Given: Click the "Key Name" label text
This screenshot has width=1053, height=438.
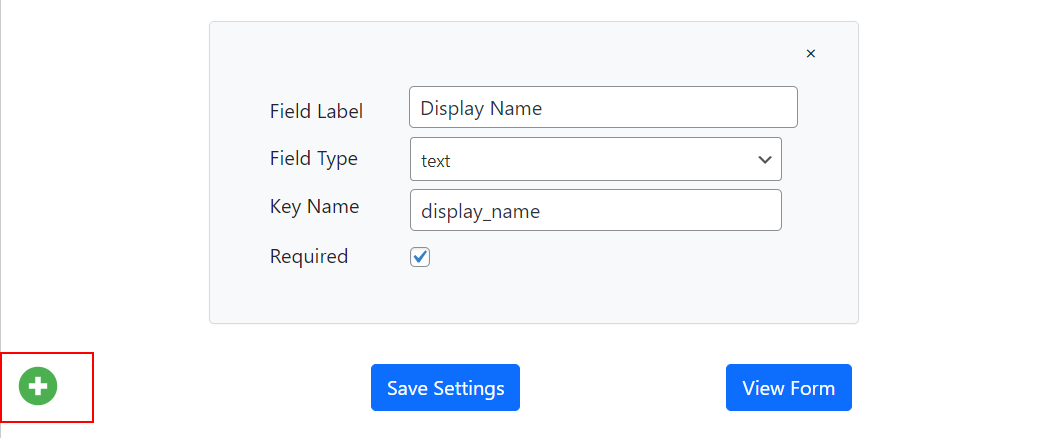Looking at the screenshot, I should (314, 206).
